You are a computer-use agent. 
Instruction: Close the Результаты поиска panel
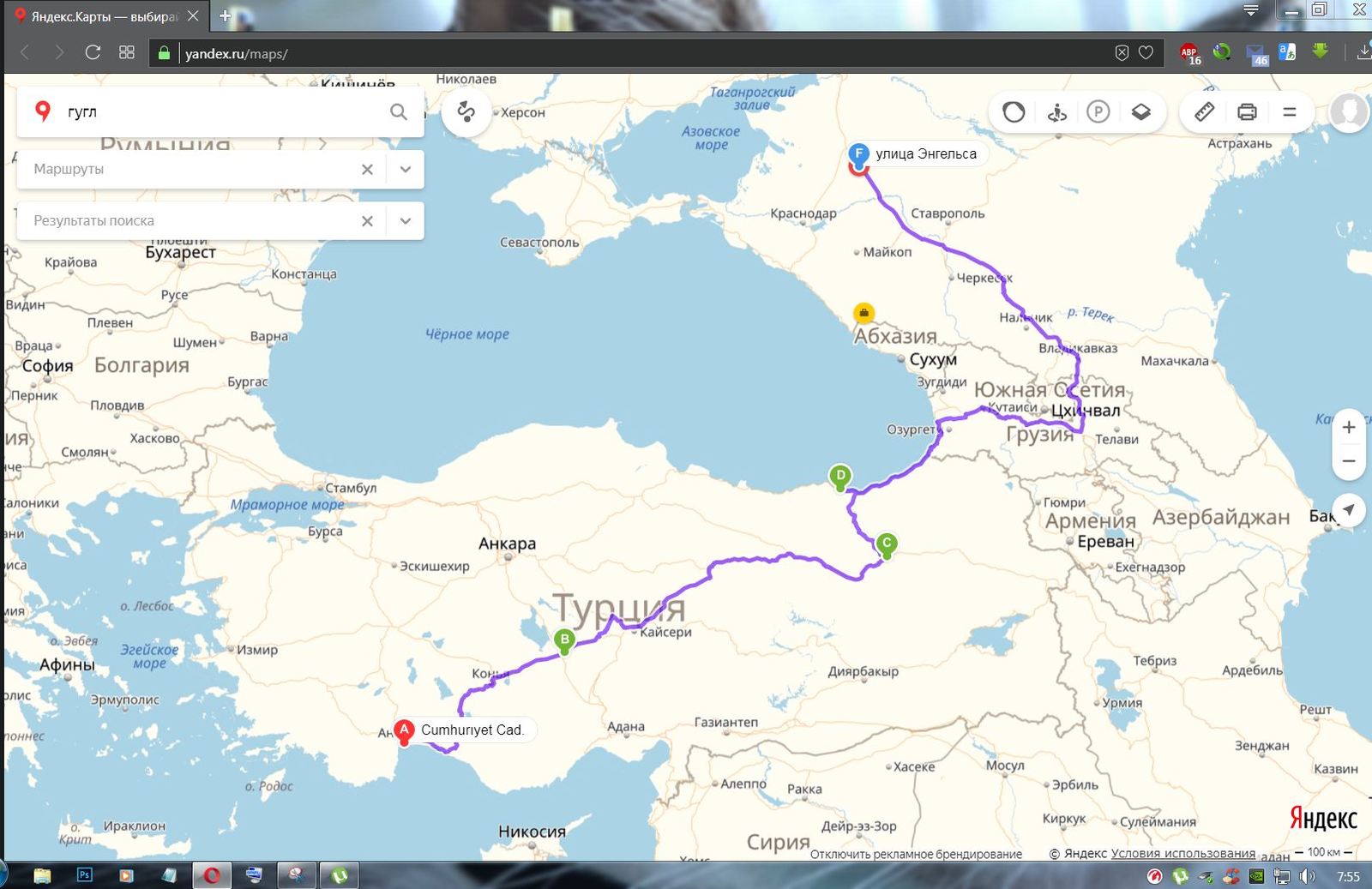[367, 220]
